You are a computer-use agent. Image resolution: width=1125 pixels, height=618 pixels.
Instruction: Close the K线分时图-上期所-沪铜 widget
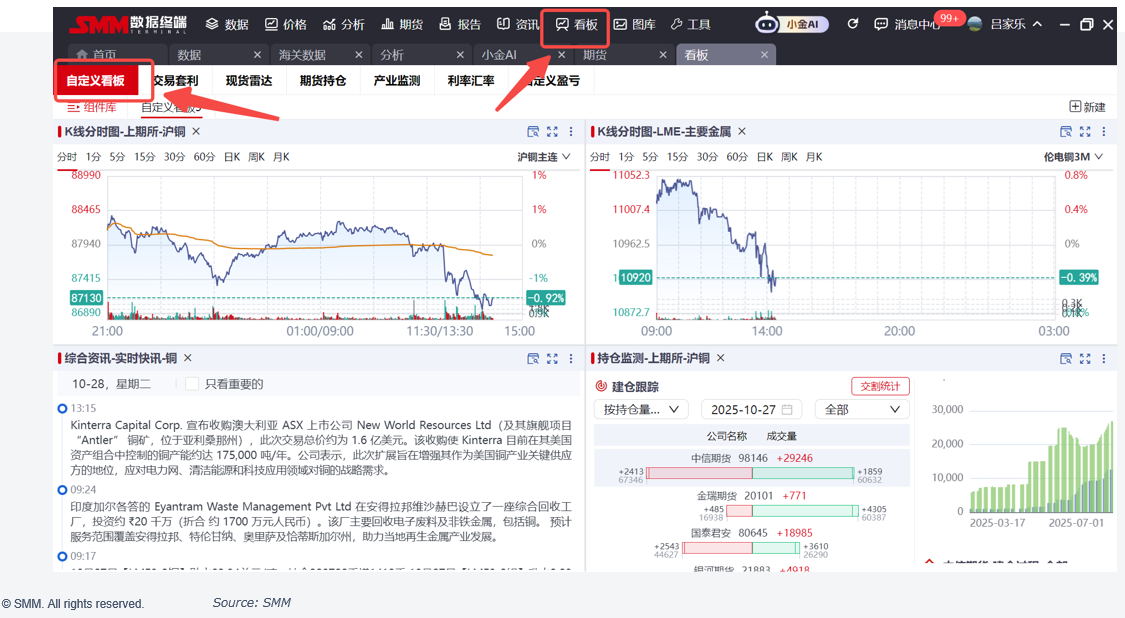[196, 131]
